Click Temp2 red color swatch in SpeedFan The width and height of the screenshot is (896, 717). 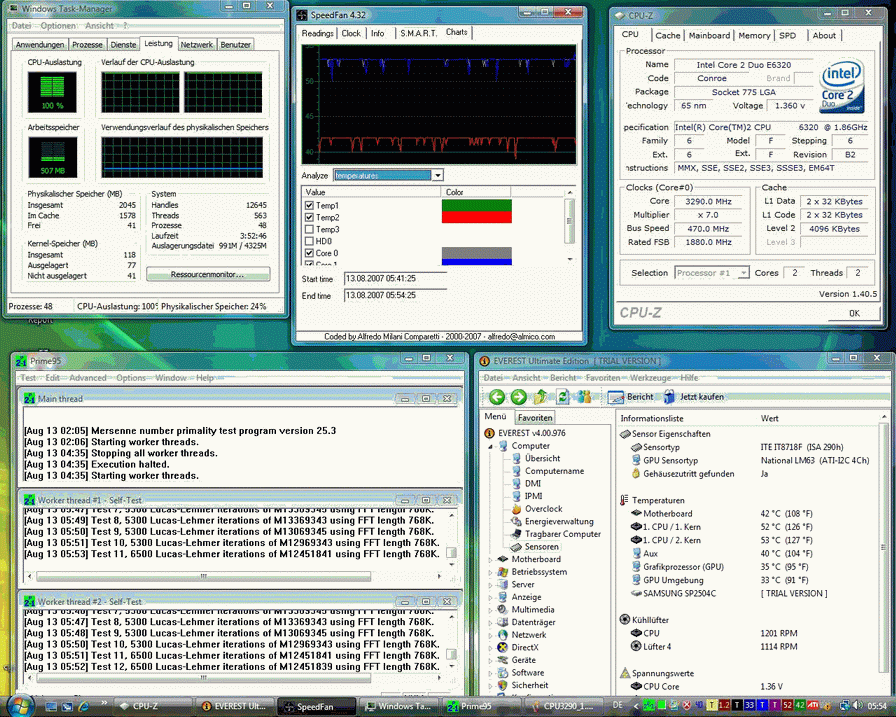pyautogui.click(x=477, y=217)
